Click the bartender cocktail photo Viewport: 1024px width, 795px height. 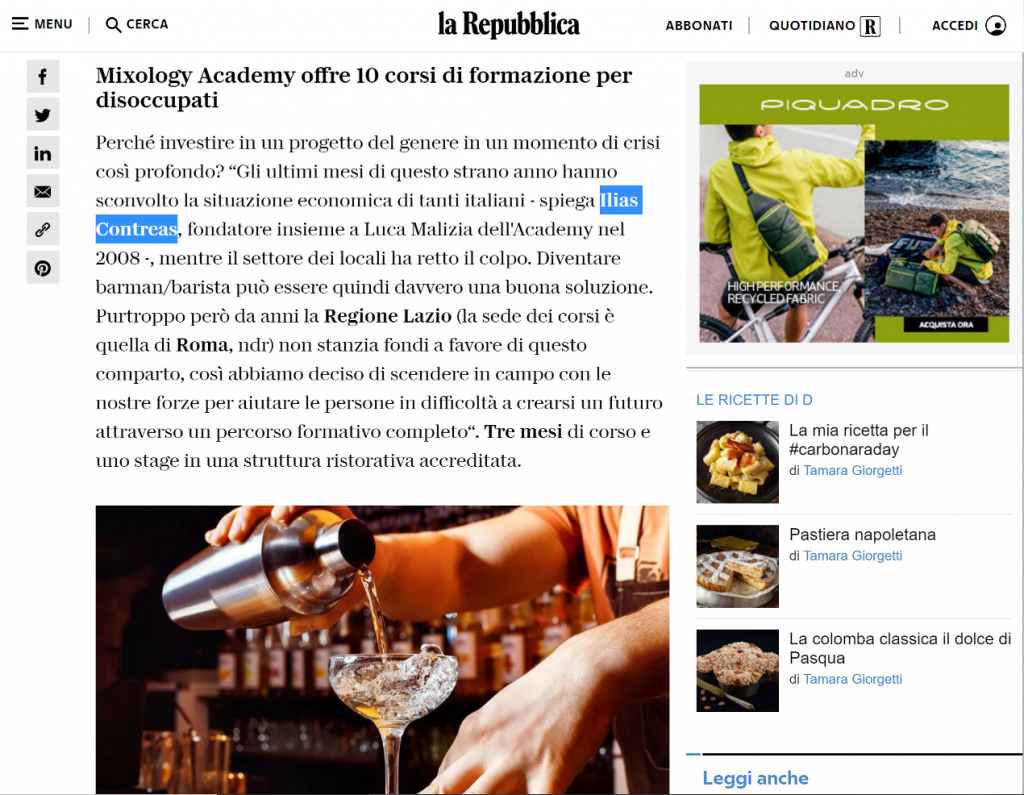[382, 649]
